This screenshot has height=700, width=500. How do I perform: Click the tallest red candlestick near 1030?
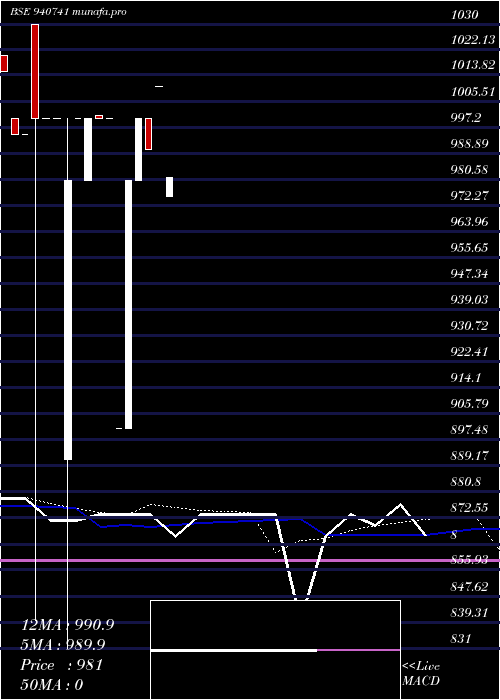(x=35, y=71)
